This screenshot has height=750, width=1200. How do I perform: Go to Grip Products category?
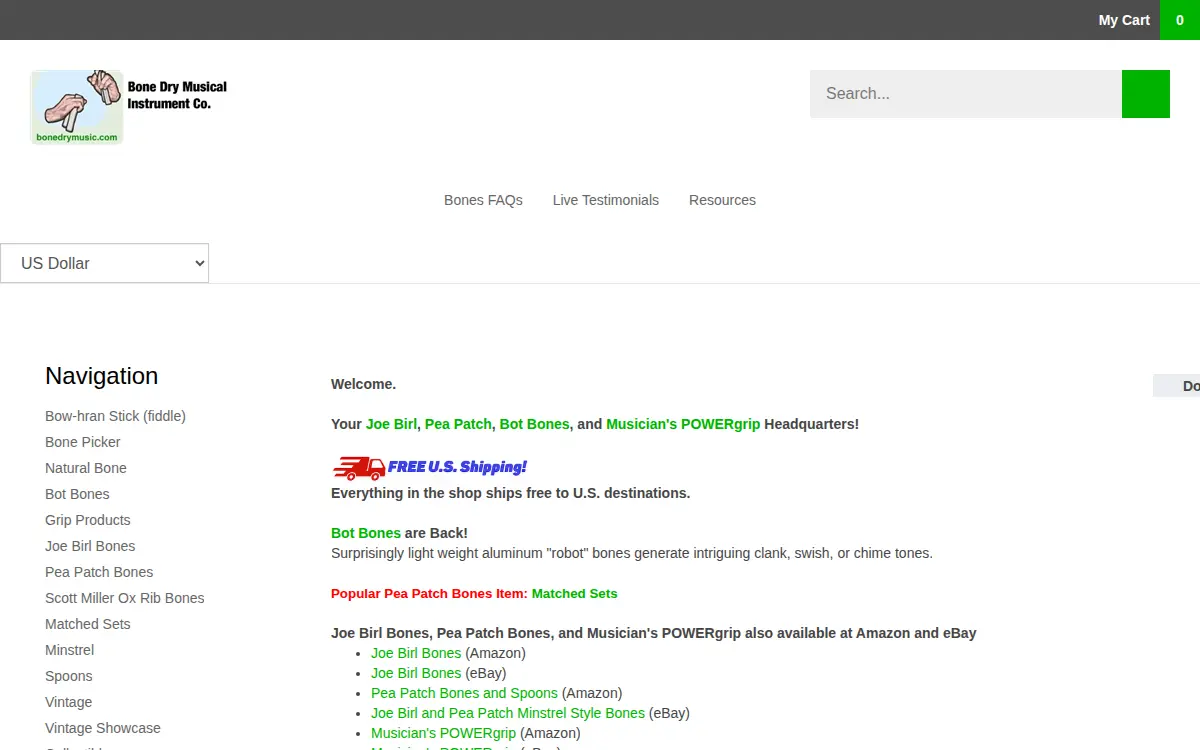coord(88,520)
